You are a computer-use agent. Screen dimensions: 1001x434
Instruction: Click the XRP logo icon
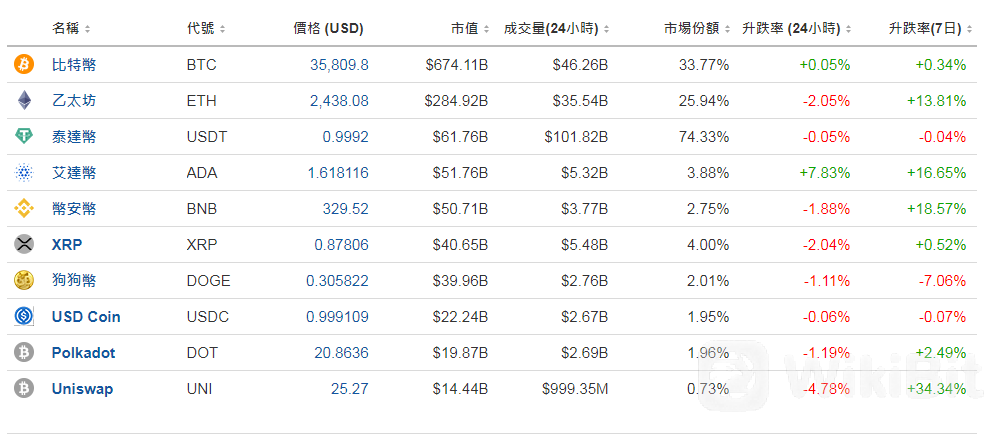[24, 244]
